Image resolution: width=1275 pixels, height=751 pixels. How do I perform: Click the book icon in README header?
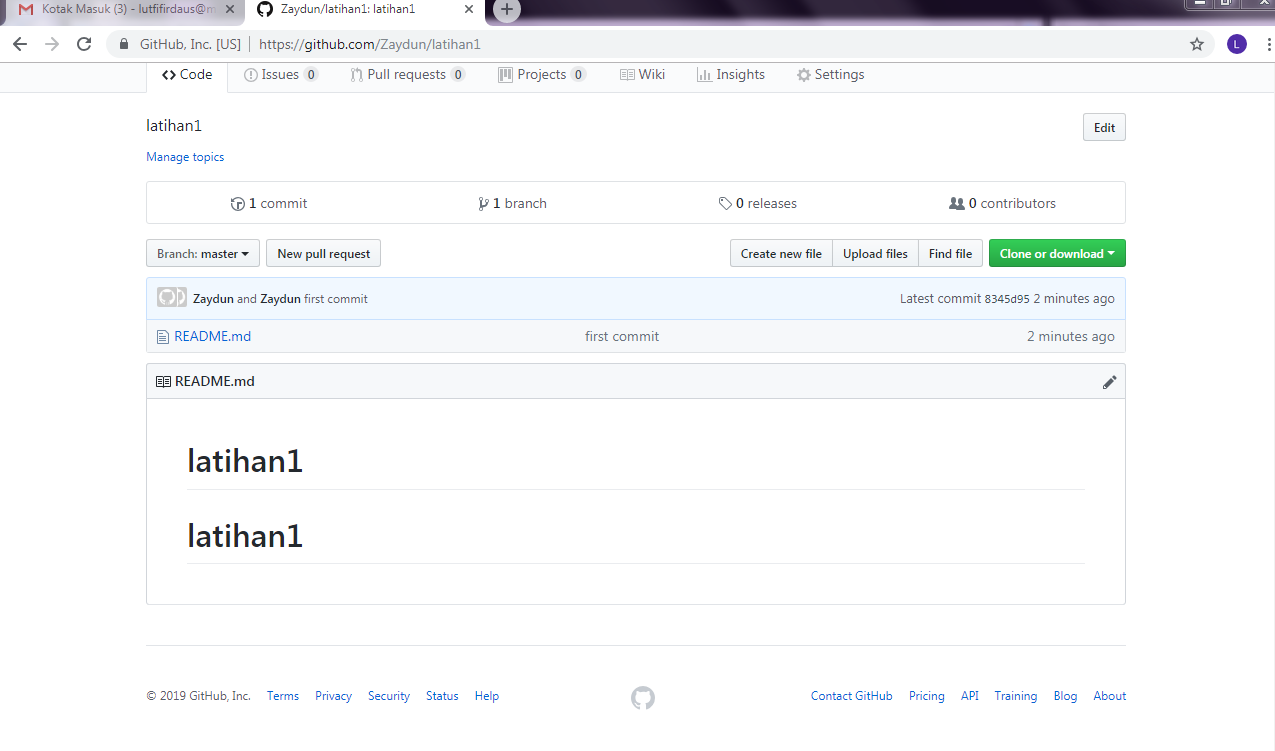coord(163,382)
